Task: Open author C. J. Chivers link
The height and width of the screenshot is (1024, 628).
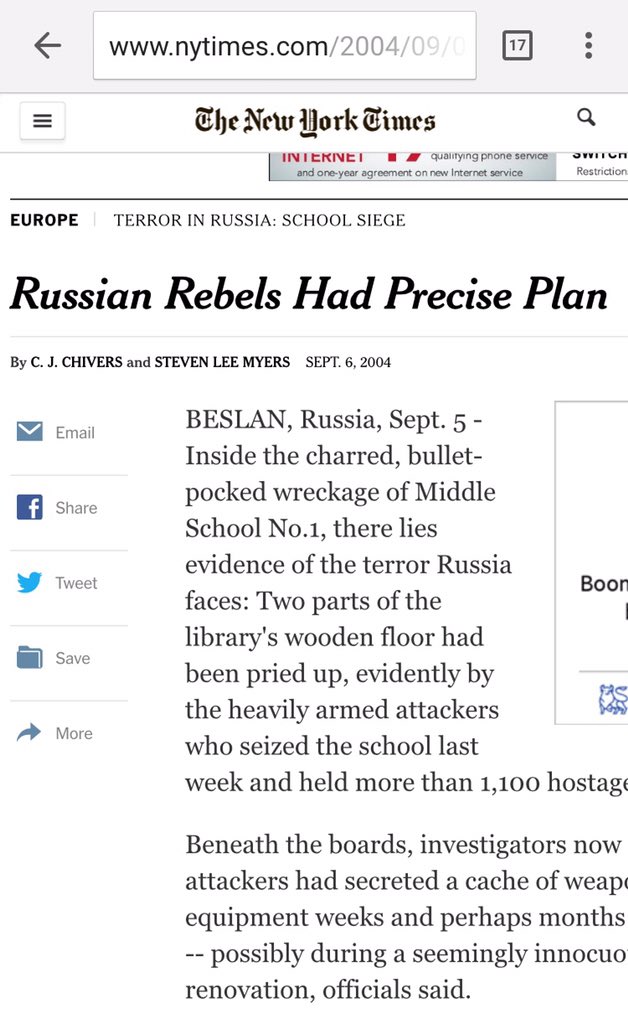Action: [x=77, y=362]
